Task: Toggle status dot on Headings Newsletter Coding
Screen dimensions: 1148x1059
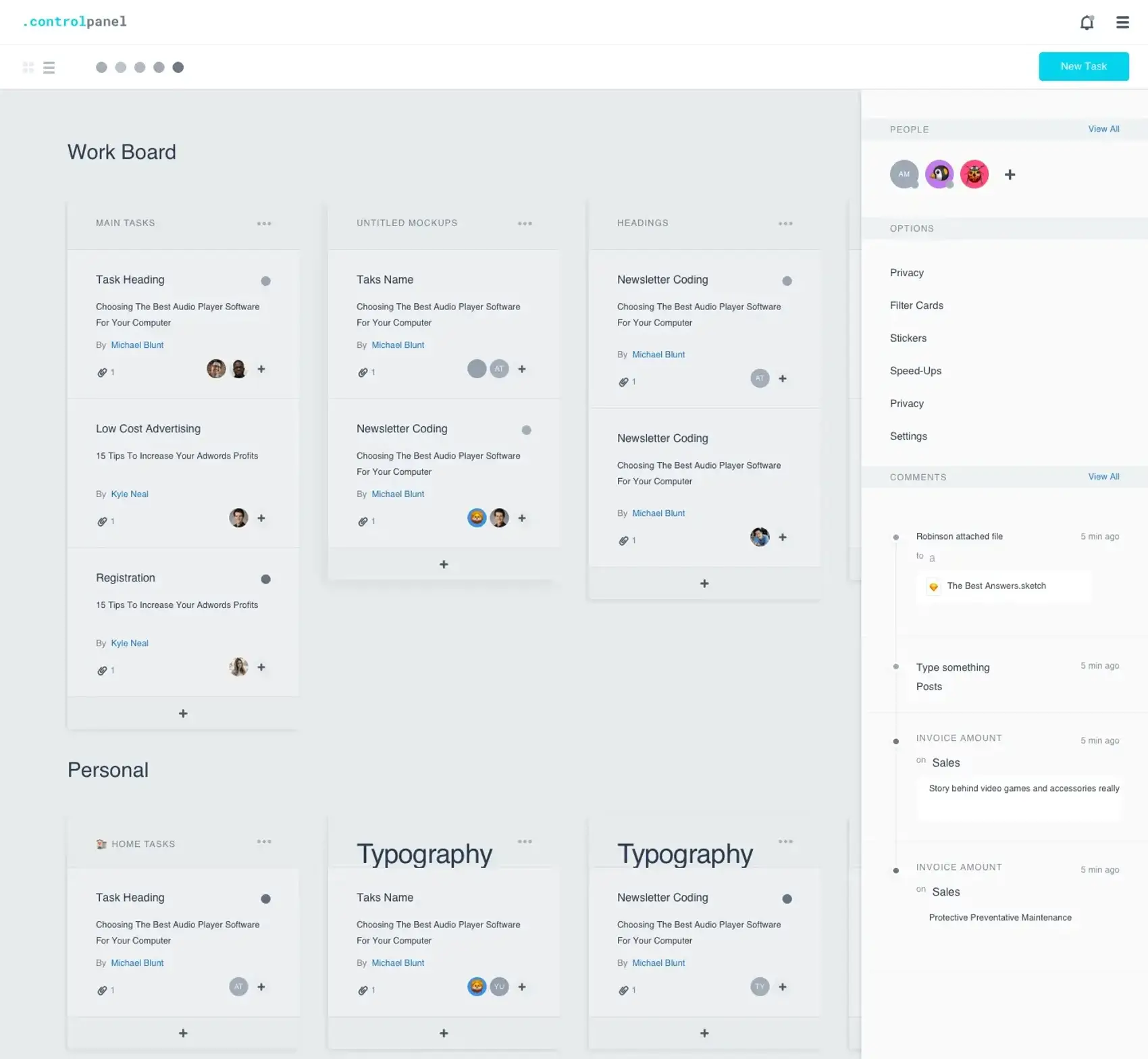Action: 787,281
